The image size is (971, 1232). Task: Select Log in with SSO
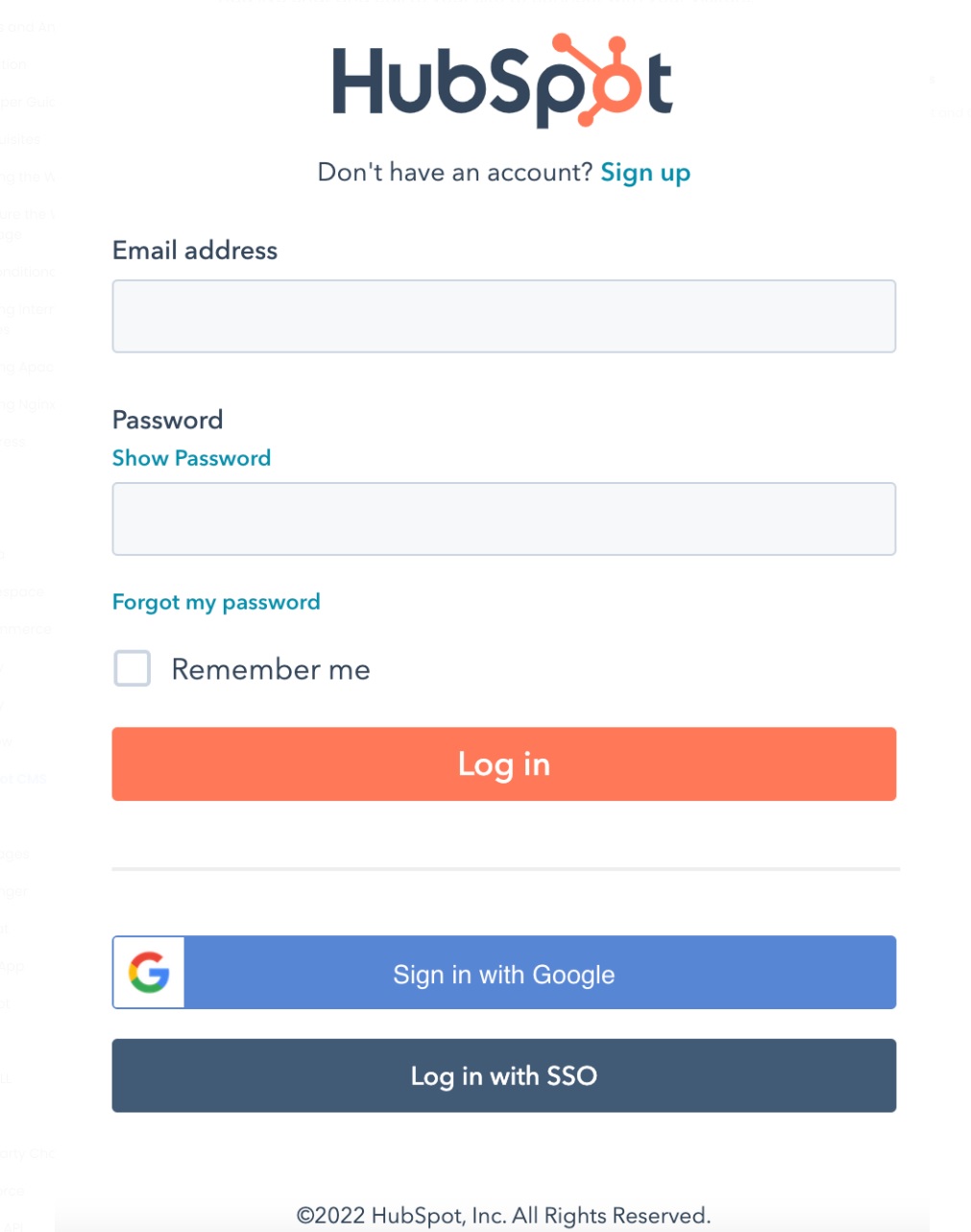click(x=503, y=1075)
